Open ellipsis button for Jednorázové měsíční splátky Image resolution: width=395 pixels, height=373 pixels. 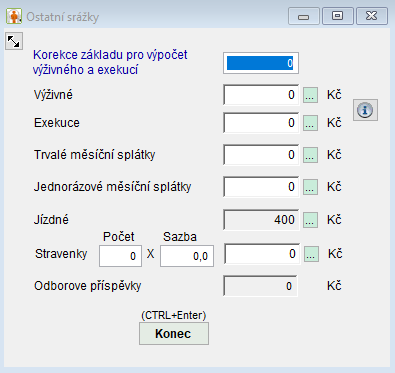(310, 187)
